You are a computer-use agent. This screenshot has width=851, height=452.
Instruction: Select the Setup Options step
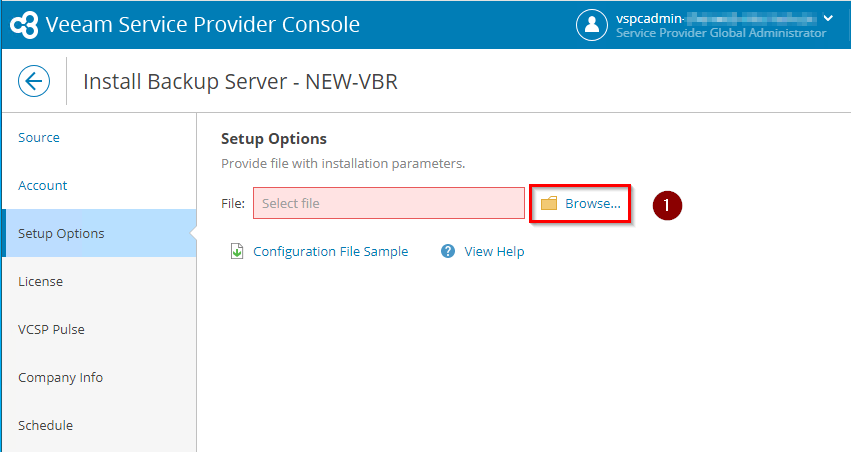coord(99,233)
